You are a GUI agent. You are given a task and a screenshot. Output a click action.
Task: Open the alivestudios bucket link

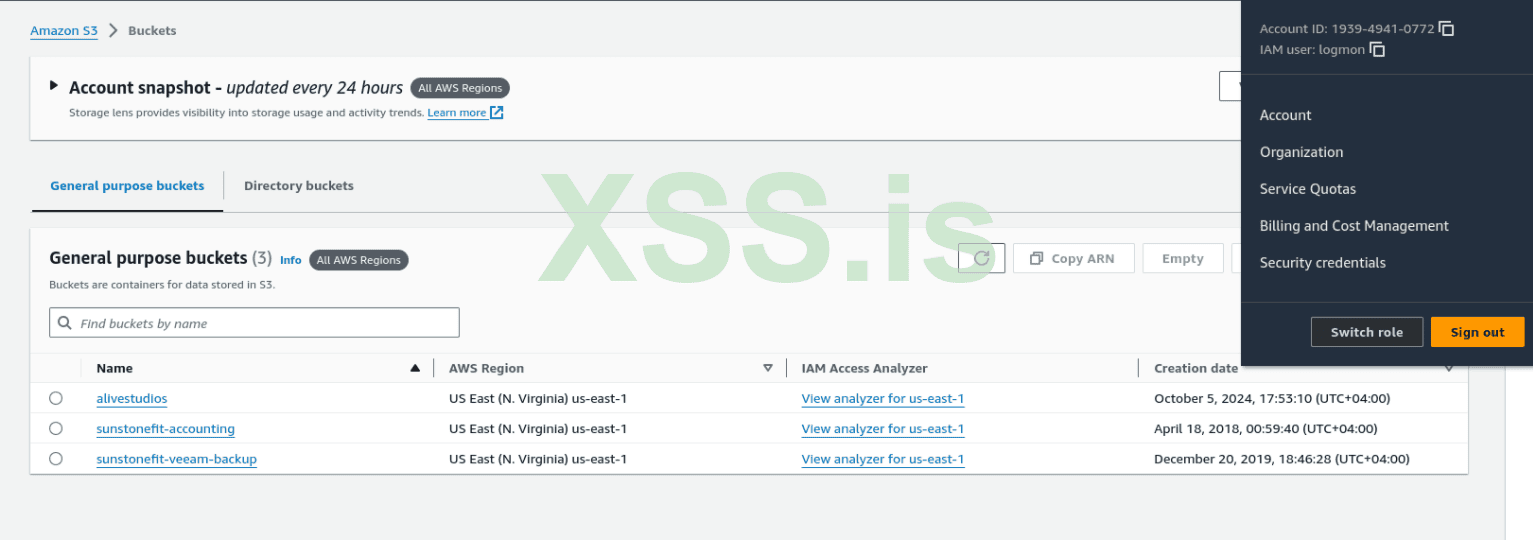click(x=132, y=398)
